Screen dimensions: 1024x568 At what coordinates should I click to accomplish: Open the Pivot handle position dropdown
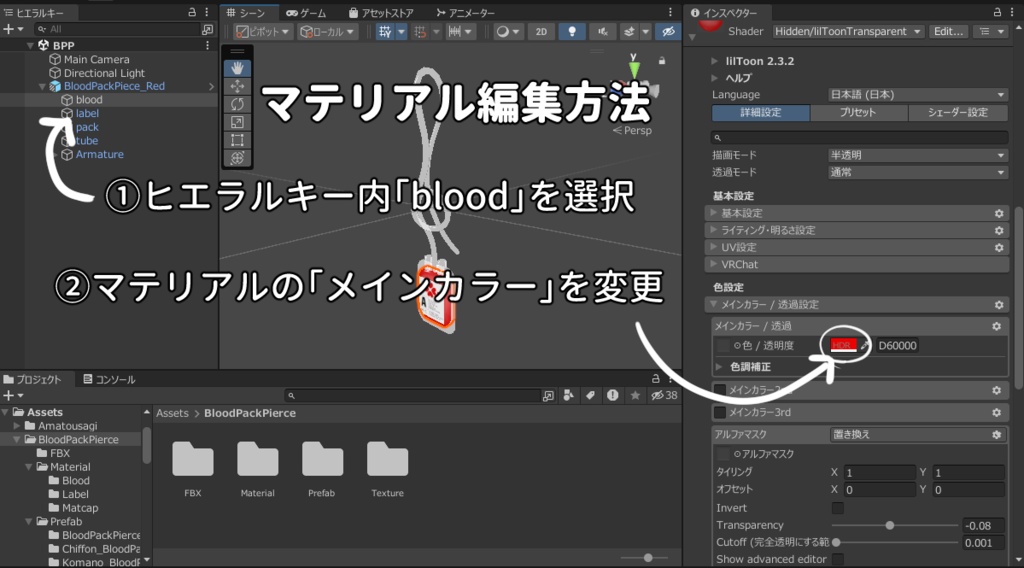tap(263, 31)
